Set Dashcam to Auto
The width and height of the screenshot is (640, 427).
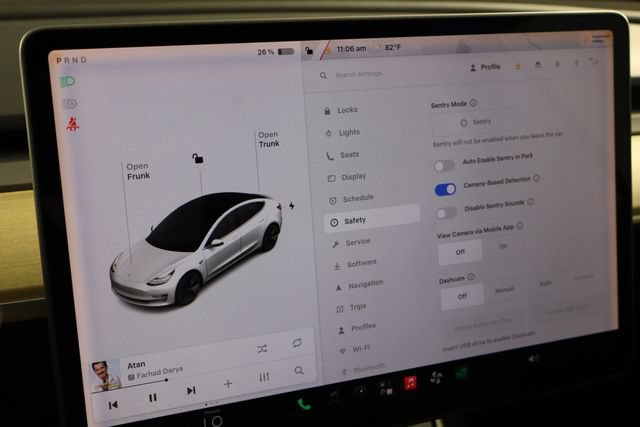(x=545, y=283)
